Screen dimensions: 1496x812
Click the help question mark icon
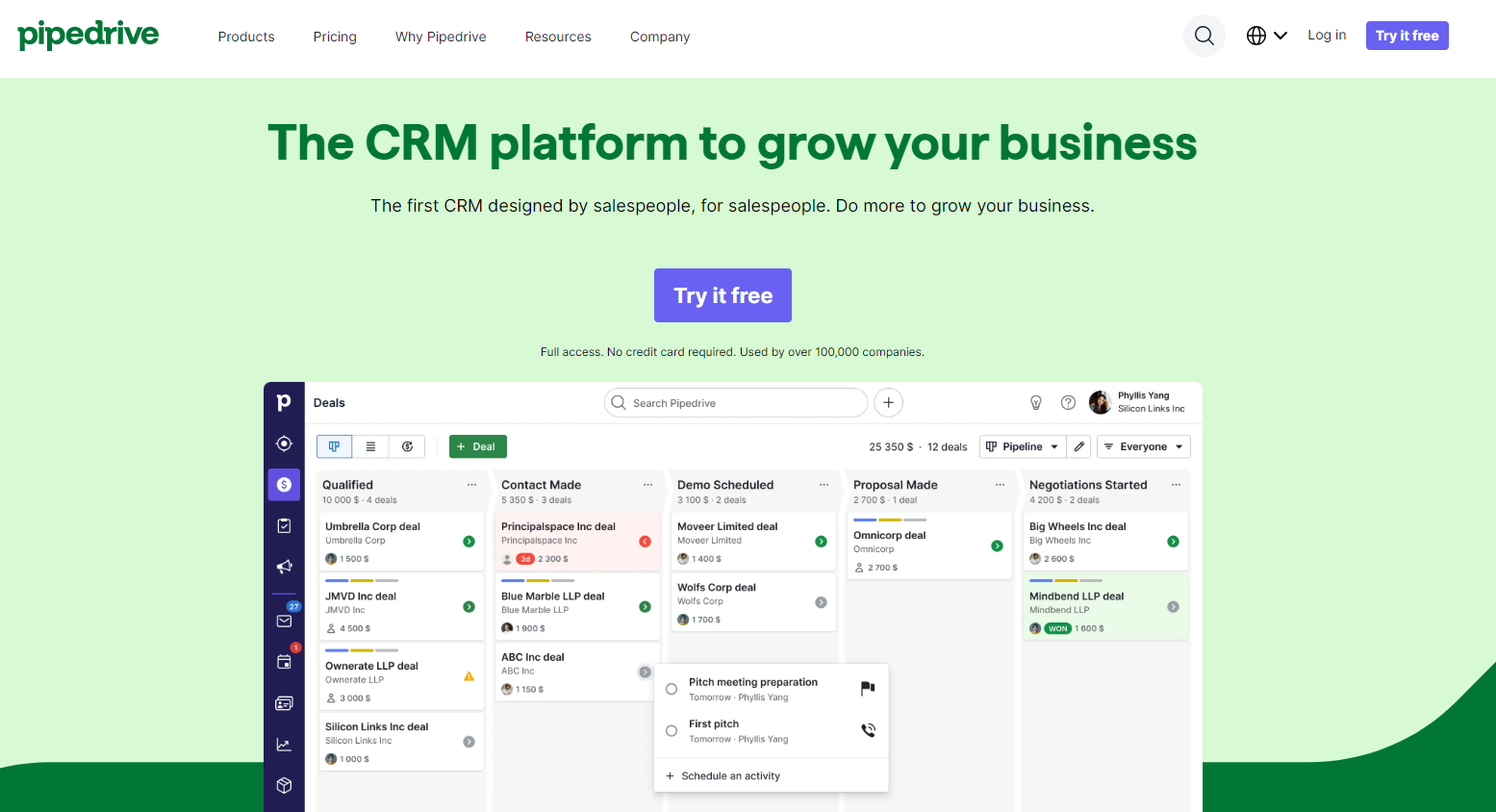pos(1068,403)
